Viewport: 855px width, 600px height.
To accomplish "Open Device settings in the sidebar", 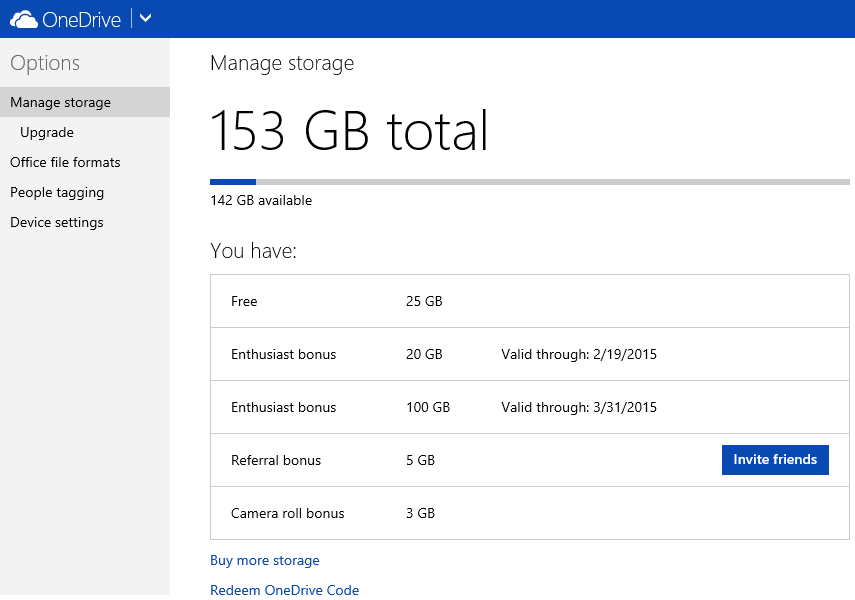I will [x=57, y=222].
